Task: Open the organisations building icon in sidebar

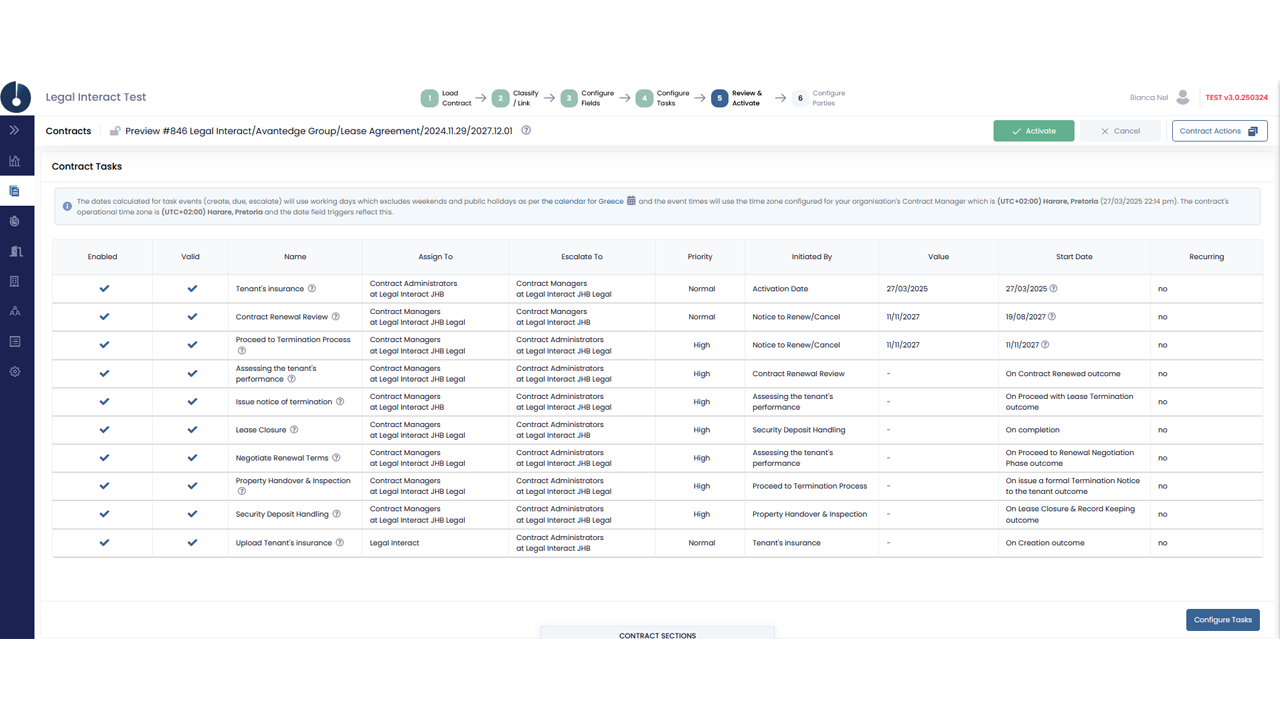Action: tap(15, 251)
